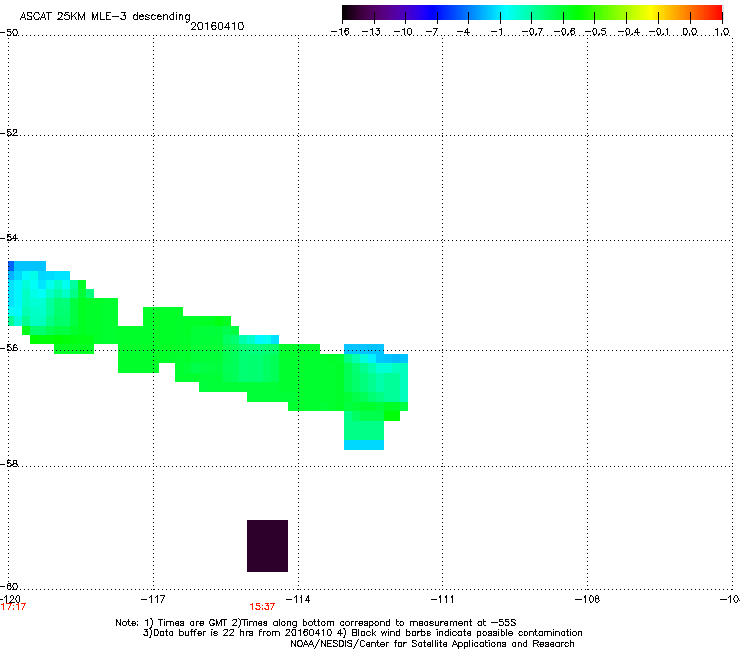Click the NOAA/NESDIS credit line

pos(432,644)
